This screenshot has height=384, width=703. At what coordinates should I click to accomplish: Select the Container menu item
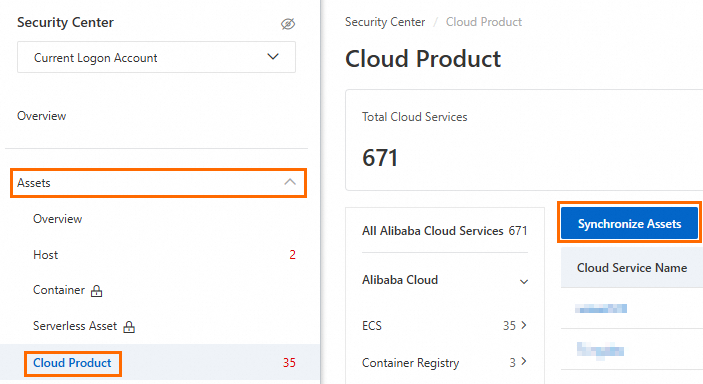pos(59,290)
